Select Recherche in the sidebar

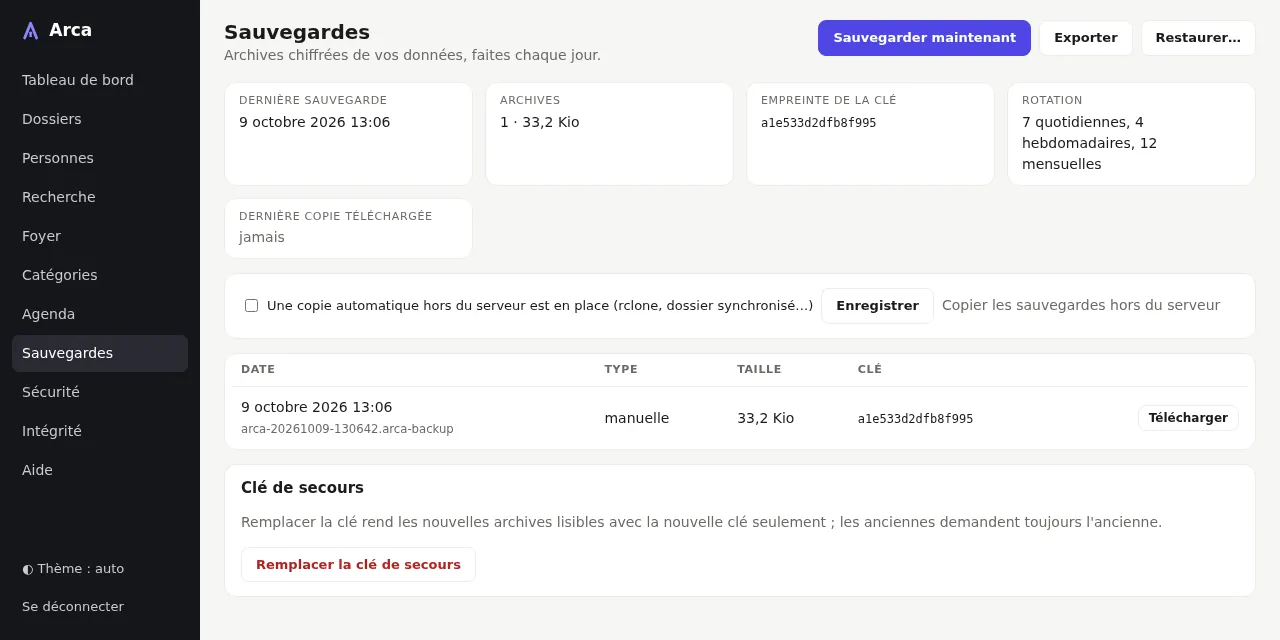pos(100,197)
